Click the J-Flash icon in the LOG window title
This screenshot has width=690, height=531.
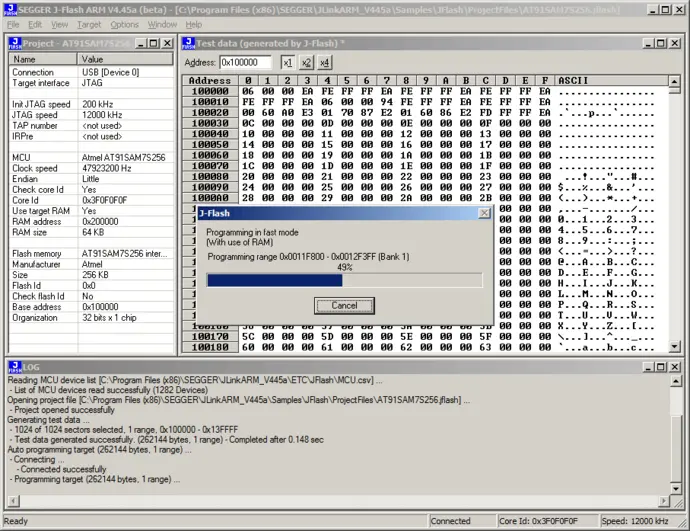tap(13, 367)
